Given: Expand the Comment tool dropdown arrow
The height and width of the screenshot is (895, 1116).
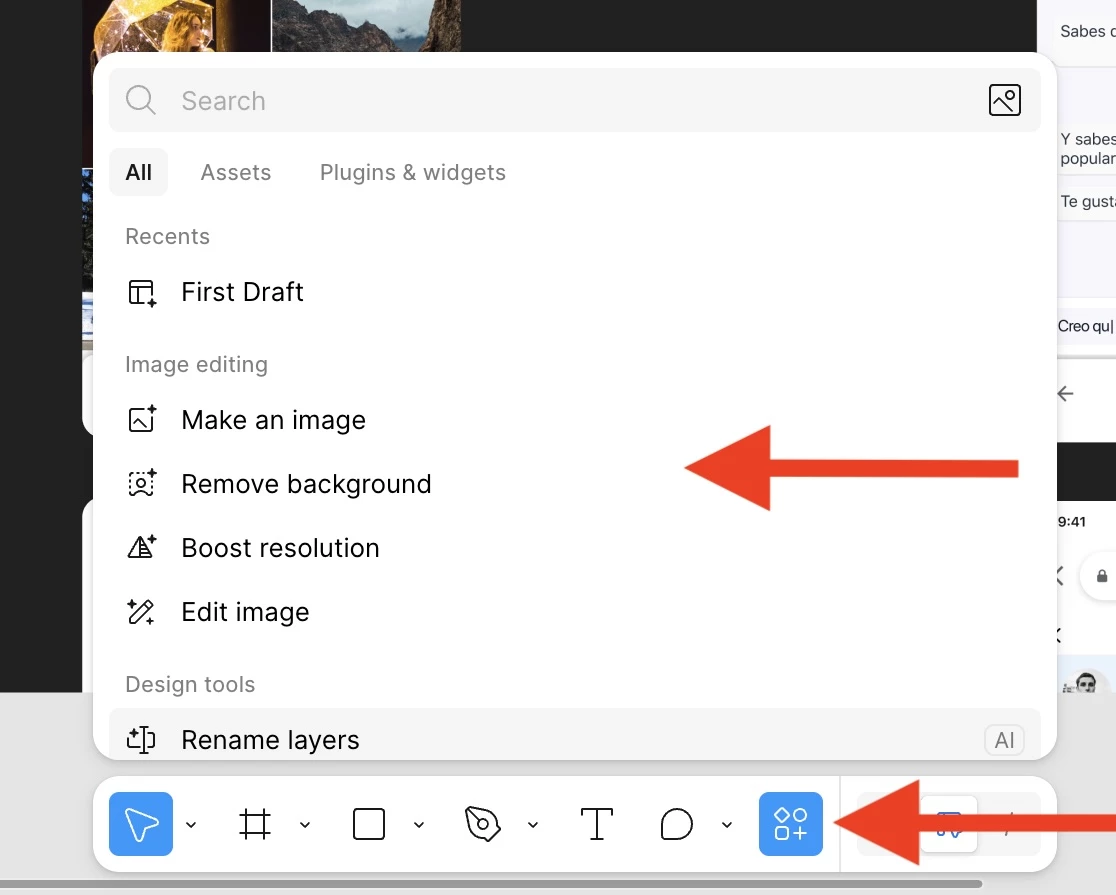Looking at the screenshot, I should click(727, 825).
